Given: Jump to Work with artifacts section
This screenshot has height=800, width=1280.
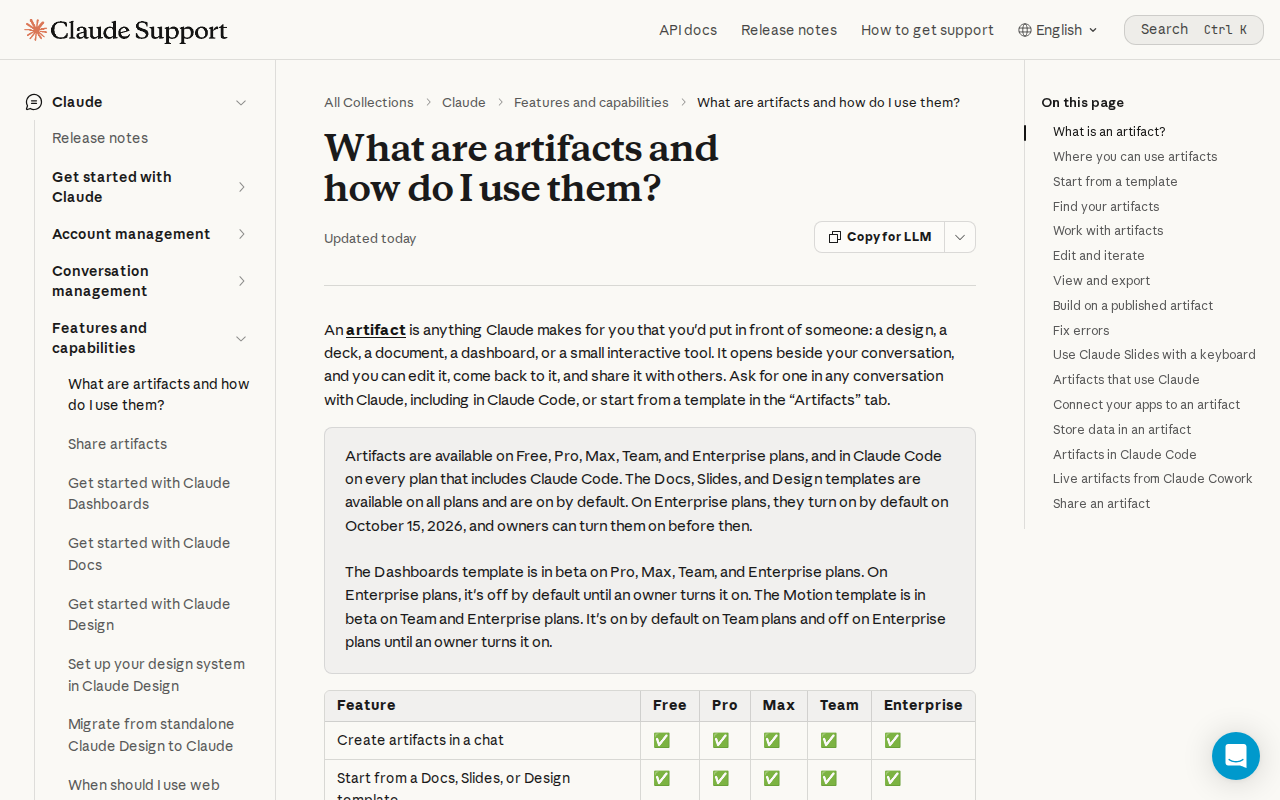Looking at the screenshot, I should 1108,231.
